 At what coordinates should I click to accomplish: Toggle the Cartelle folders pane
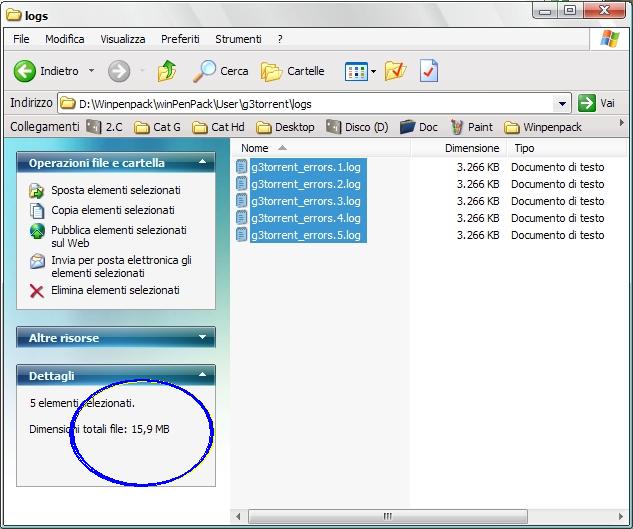293,71
